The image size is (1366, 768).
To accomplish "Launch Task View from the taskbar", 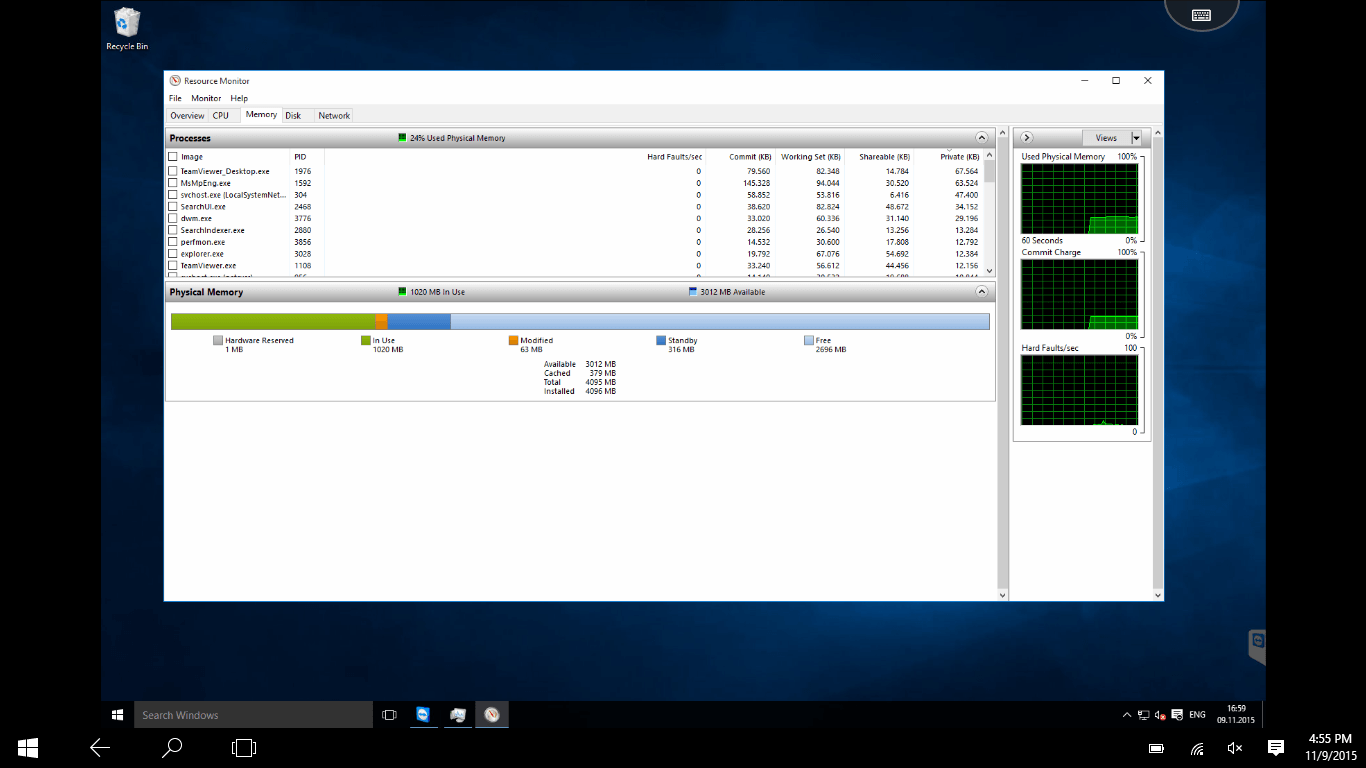I will coord(388,714).
